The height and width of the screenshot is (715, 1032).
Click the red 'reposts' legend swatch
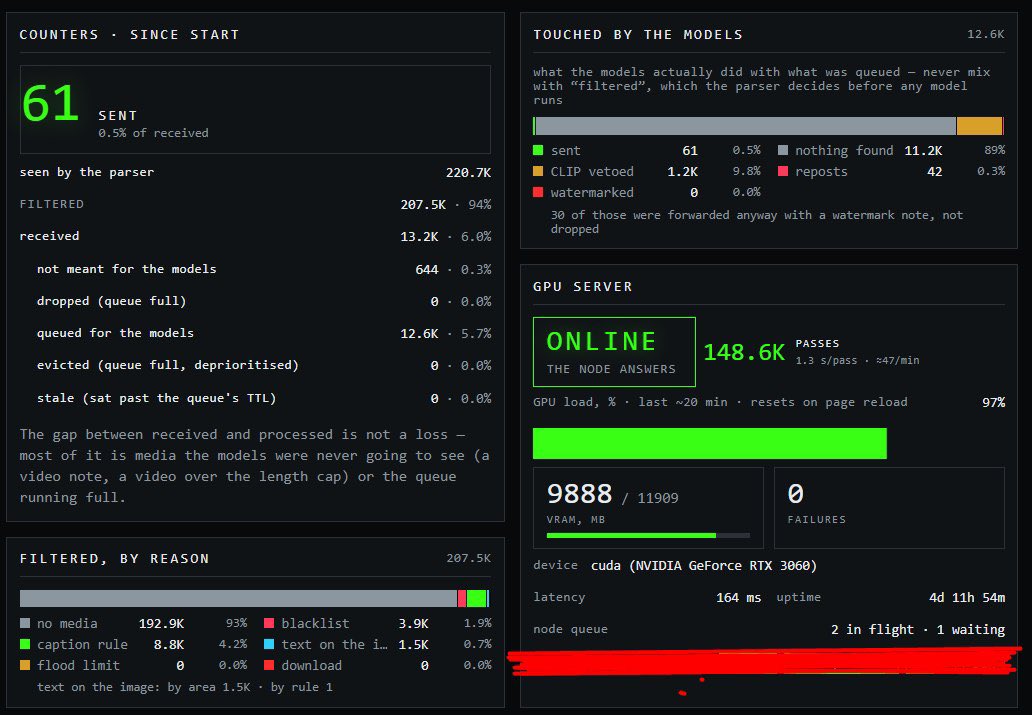click(x=783, y=171)
